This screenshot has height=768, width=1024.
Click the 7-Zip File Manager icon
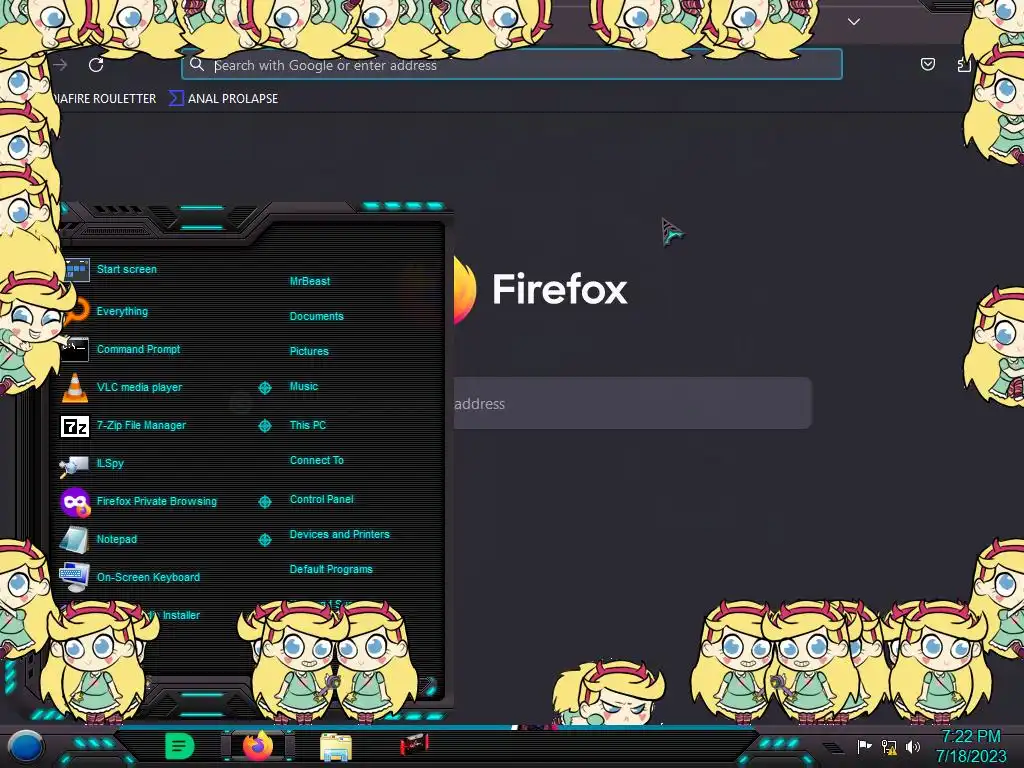point(74,426)
